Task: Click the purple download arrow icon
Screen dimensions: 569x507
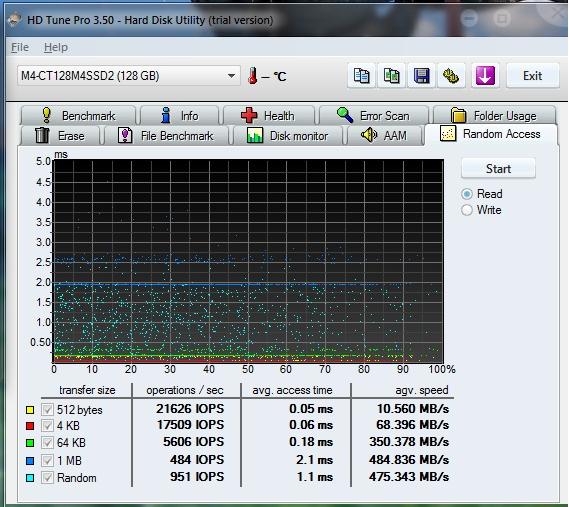Action: tap(485, 76)
